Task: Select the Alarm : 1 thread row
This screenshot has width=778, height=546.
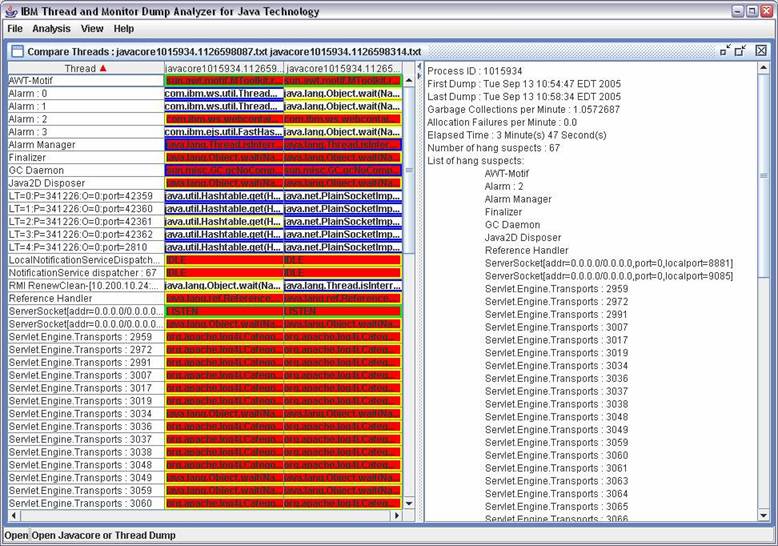Action: pyautogui.click(x=205, y=106)
